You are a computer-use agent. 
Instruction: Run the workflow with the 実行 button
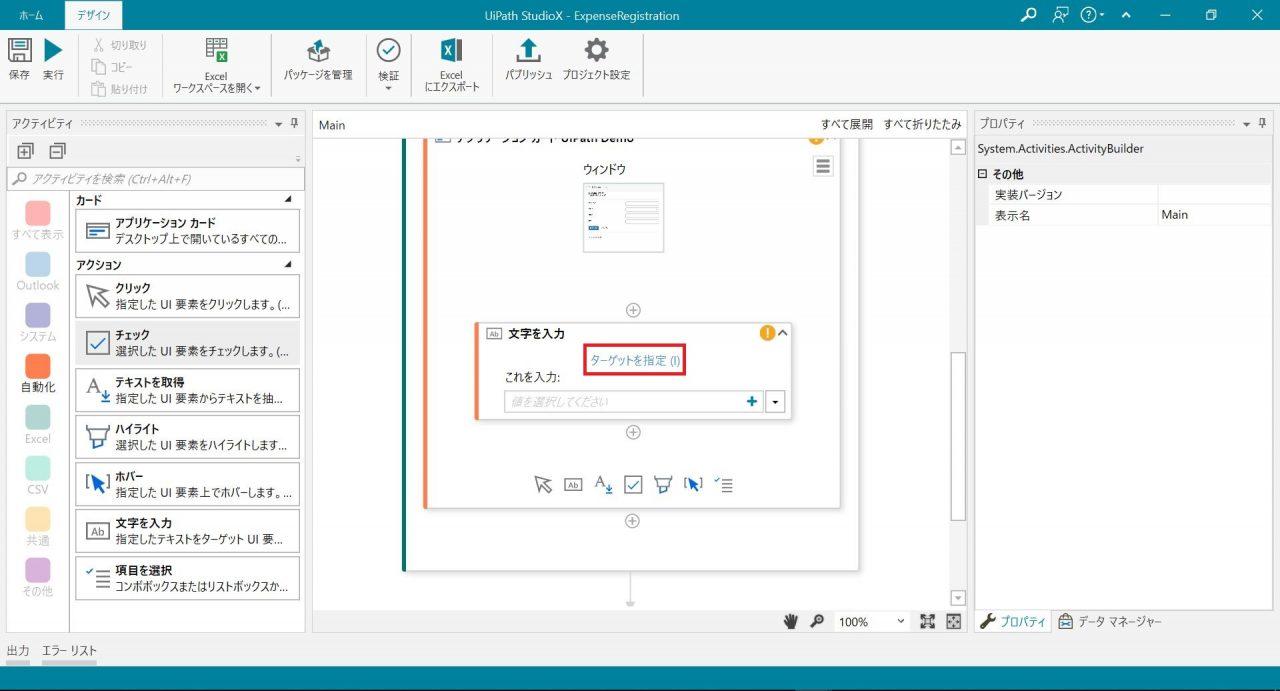click(x=53, y=58)
